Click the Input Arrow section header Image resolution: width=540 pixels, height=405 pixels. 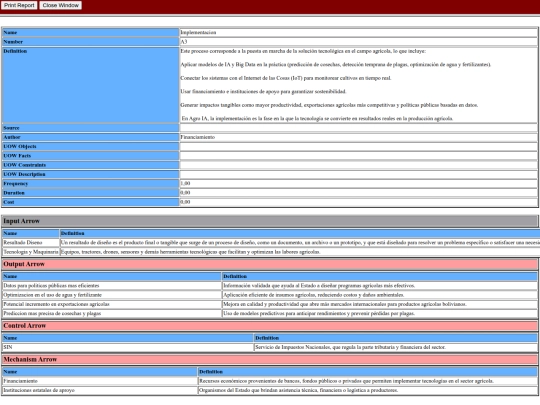click(x=269, y=221)
